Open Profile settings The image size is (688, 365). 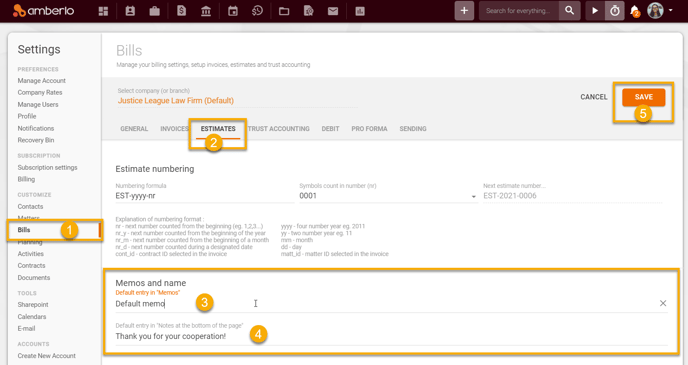coord(27,116)
